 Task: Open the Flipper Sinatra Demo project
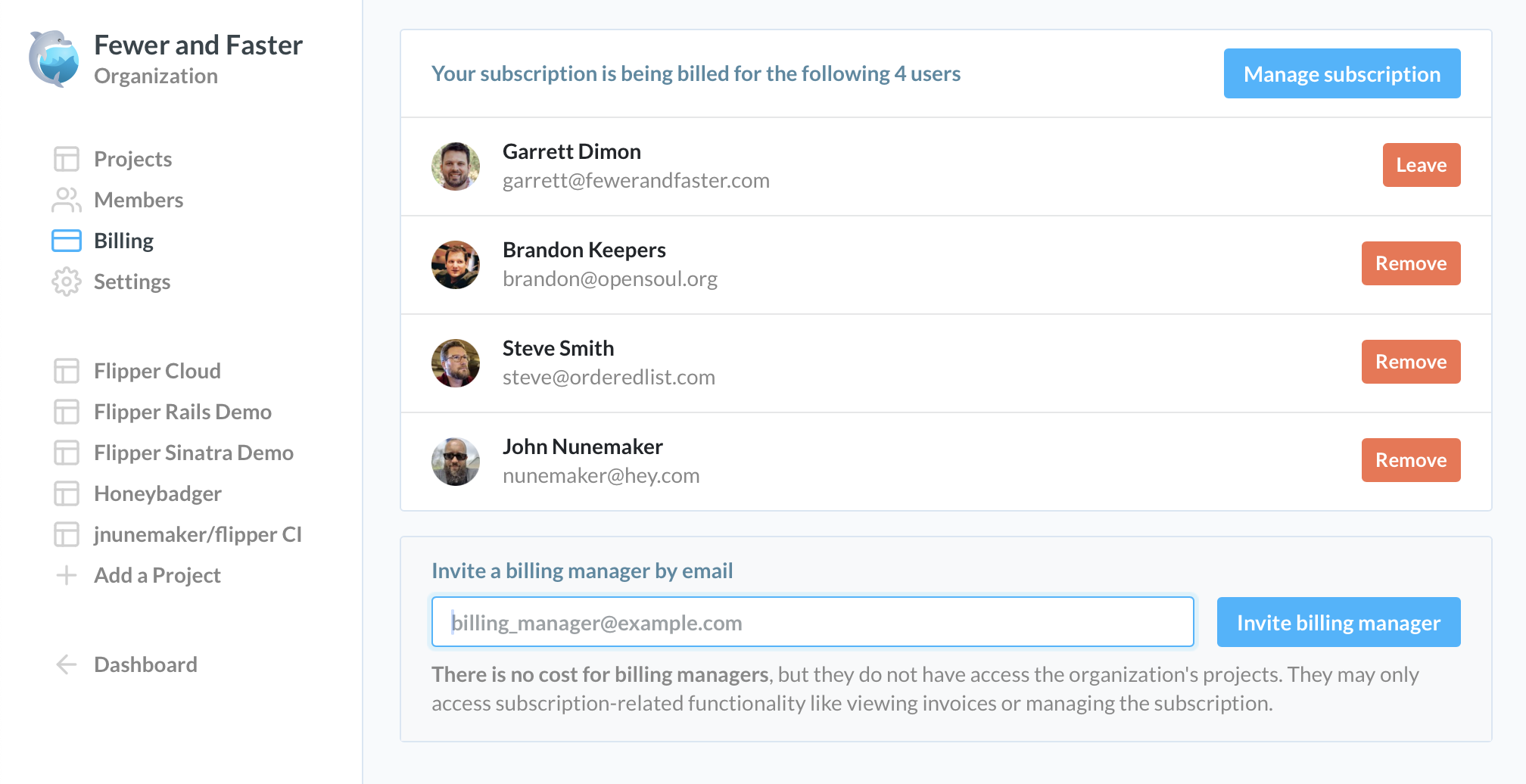pyautogui.click(x=193, y=453)
